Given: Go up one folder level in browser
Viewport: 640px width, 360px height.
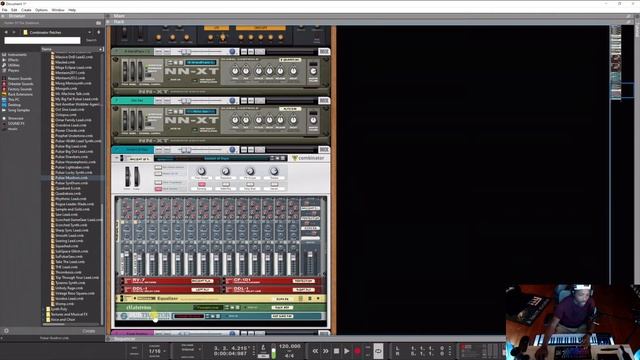Looking at the screenshot, I should click(98, 32).
